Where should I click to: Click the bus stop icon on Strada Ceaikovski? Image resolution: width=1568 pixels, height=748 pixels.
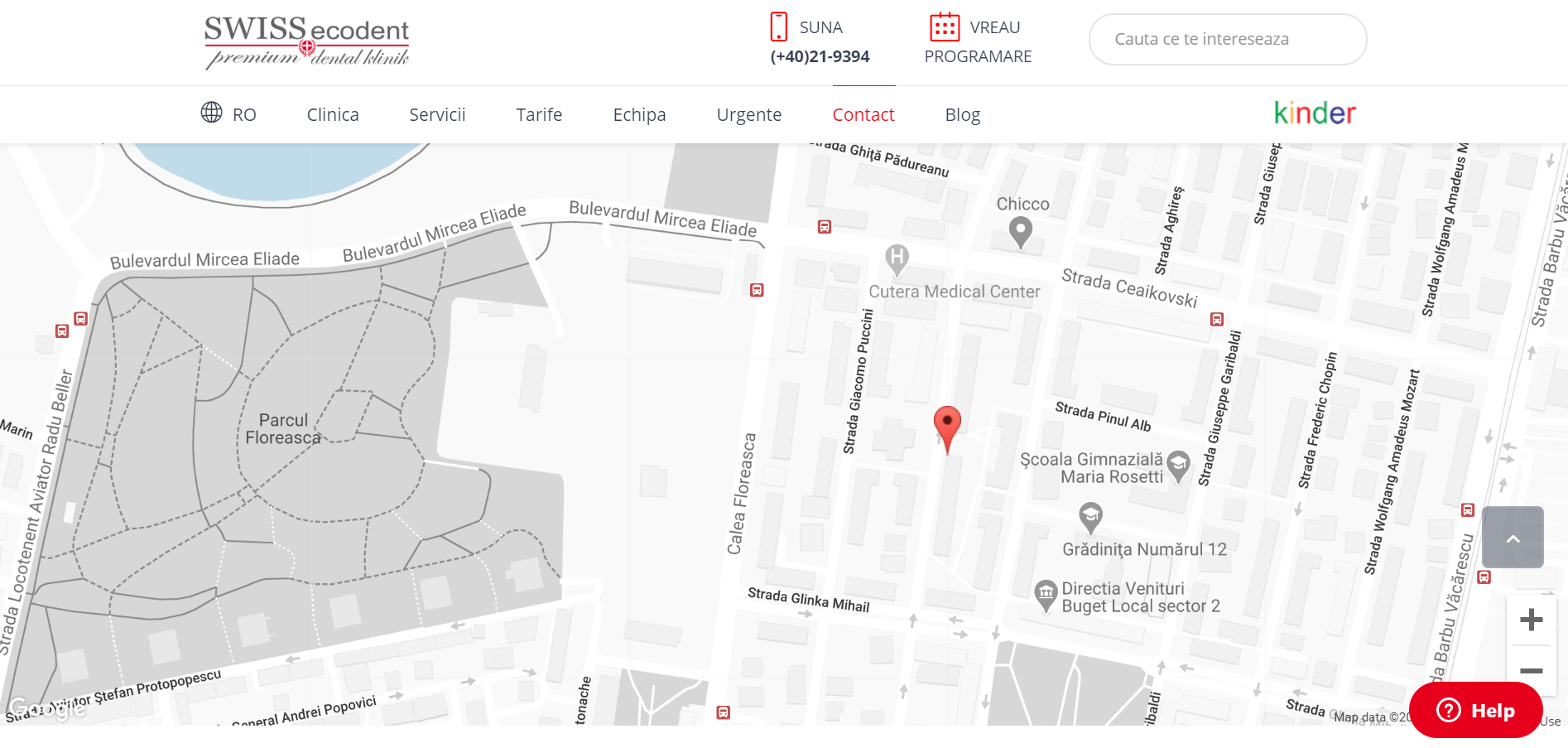click(x=1217, y=320)
